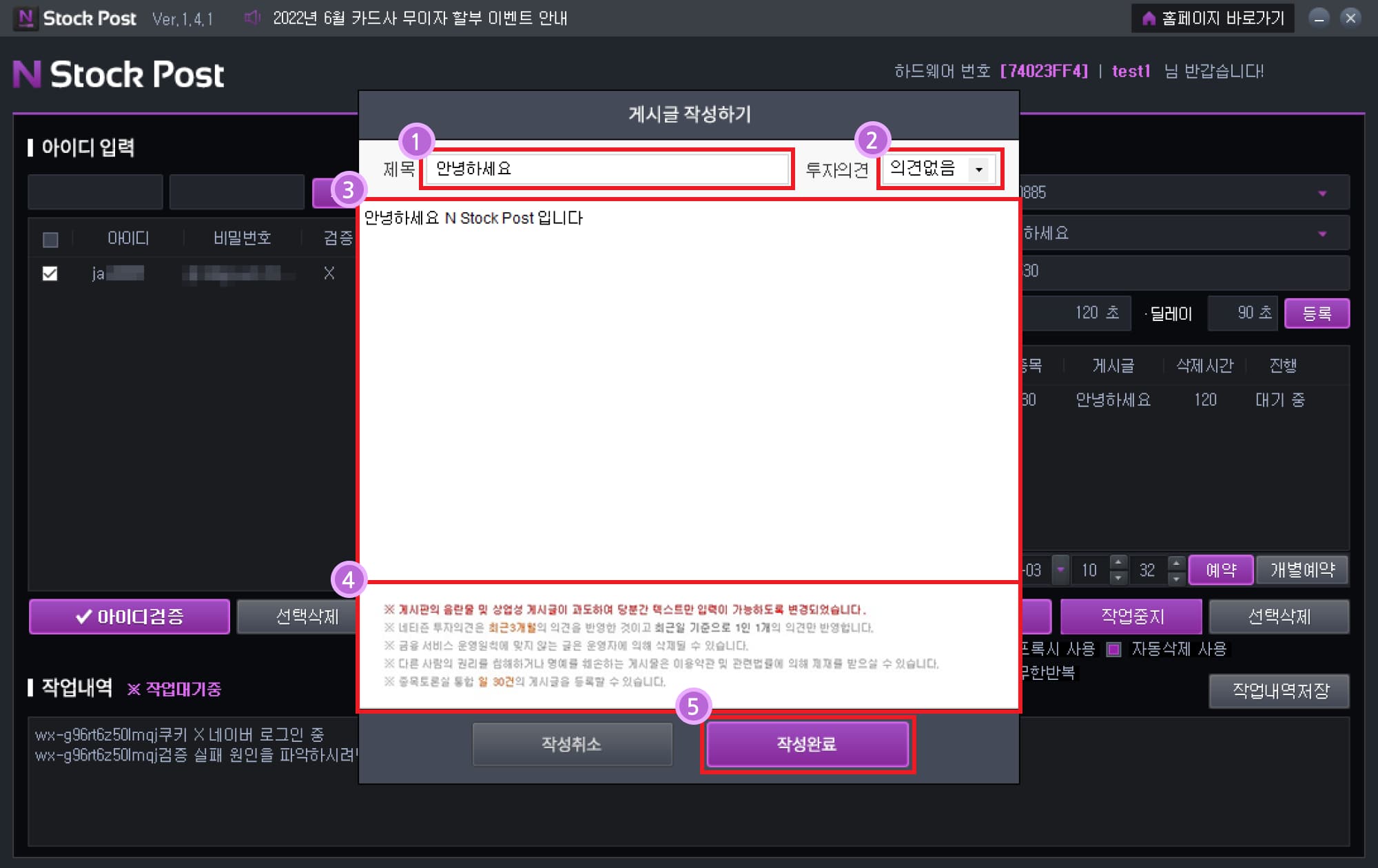This screenshot has height=868, width=1378.
Task: Click the 게시글 column header
Action: pos(1113,366)
